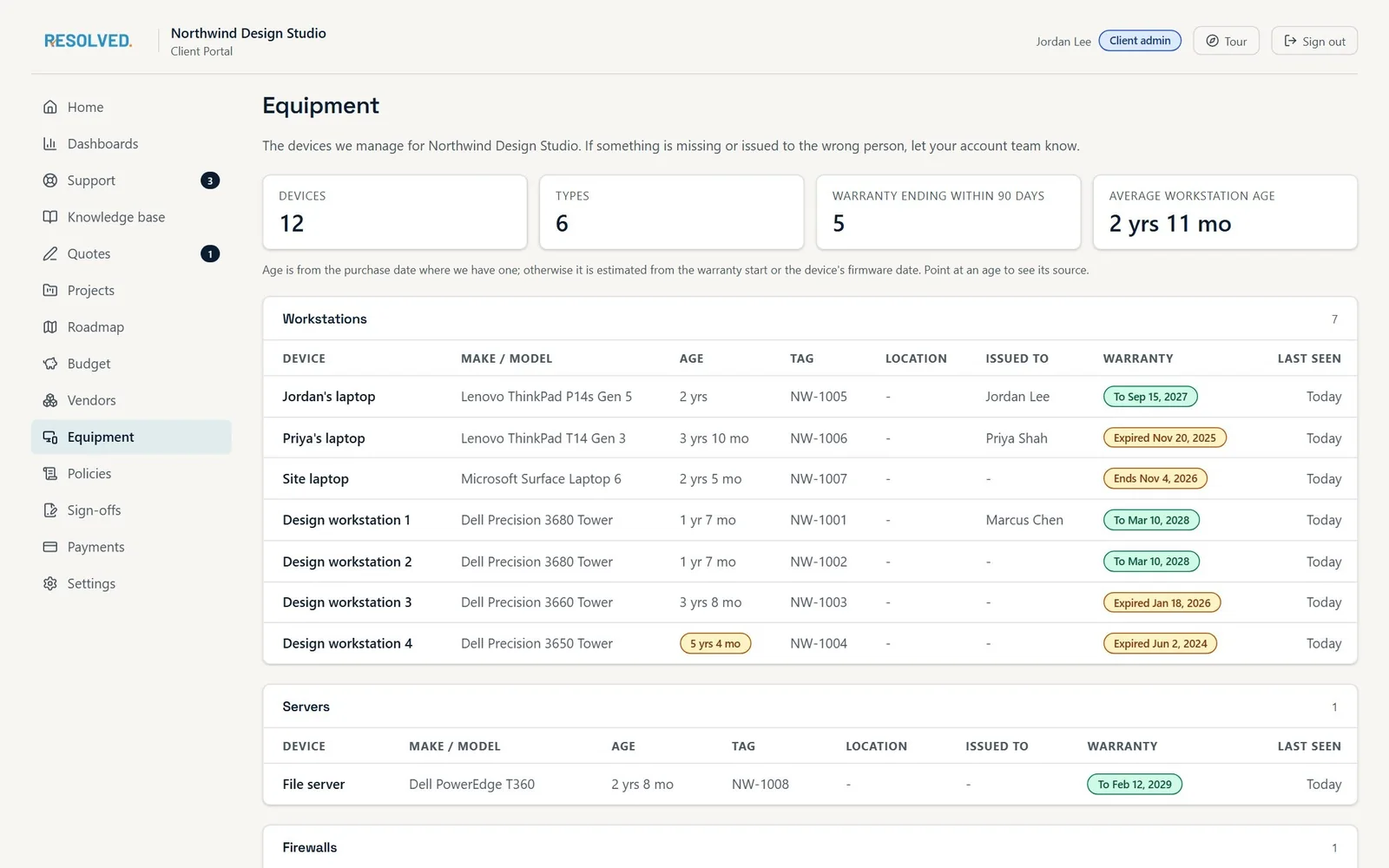Click the Client admin badge
The image size is (1389, 868).
click(x=1140, y=41)
